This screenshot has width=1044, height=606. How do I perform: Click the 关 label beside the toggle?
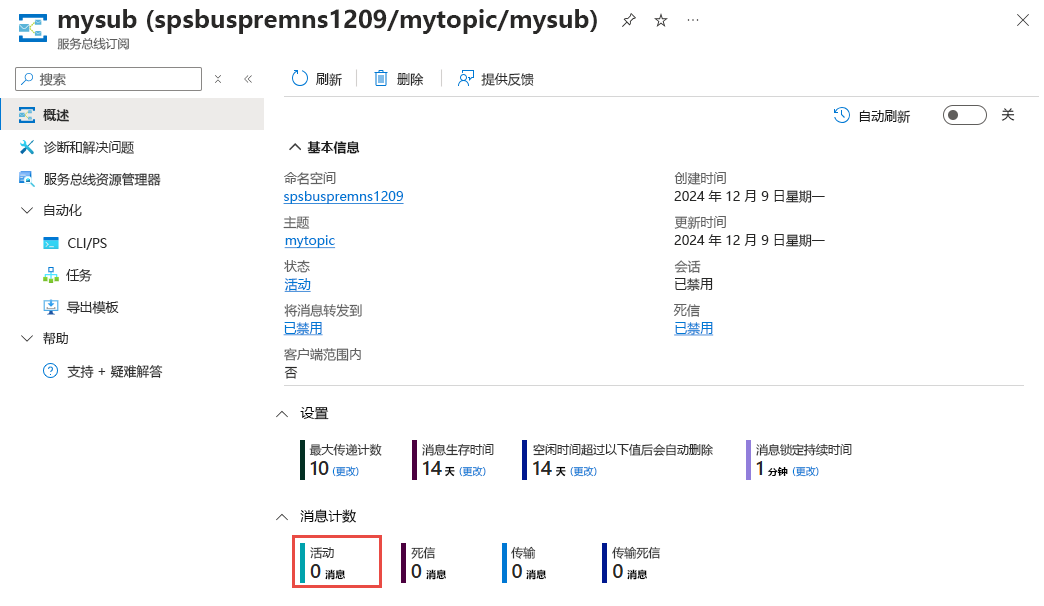tap(1008, 115)
